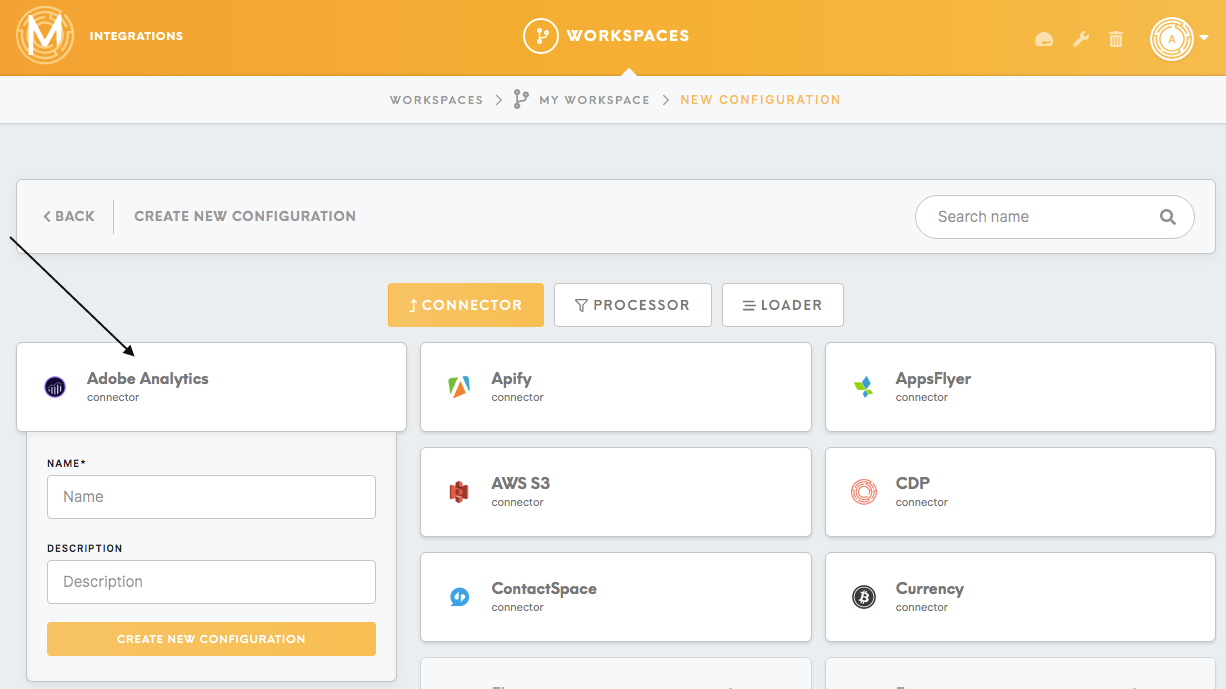Click the user avatar icon
This screenshot has height=689, width=1226.
(x=1172, y=38)
